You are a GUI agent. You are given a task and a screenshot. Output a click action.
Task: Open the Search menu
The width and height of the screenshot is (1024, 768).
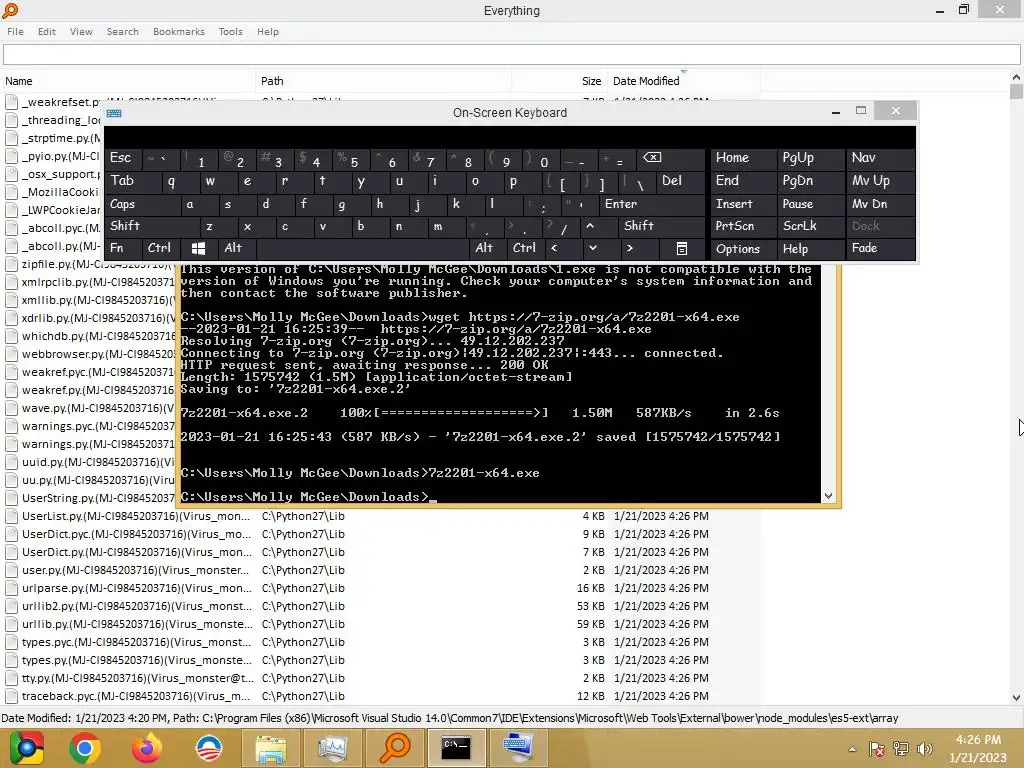pyautogui.click(x=122, y=31)
